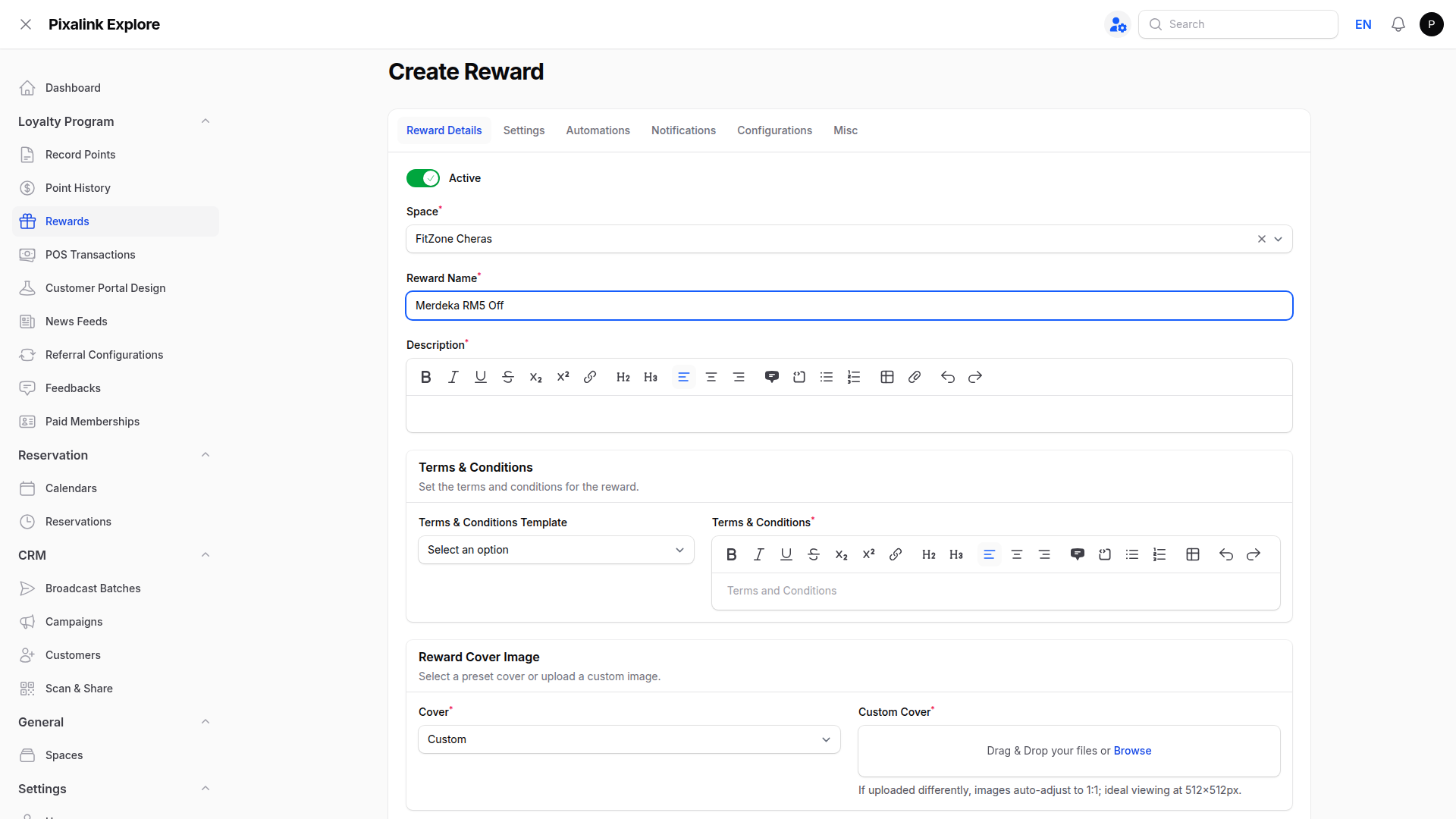Click Undo in the Description toolbar
Screen dimensions: 1456x819
[x=948, y=377]
